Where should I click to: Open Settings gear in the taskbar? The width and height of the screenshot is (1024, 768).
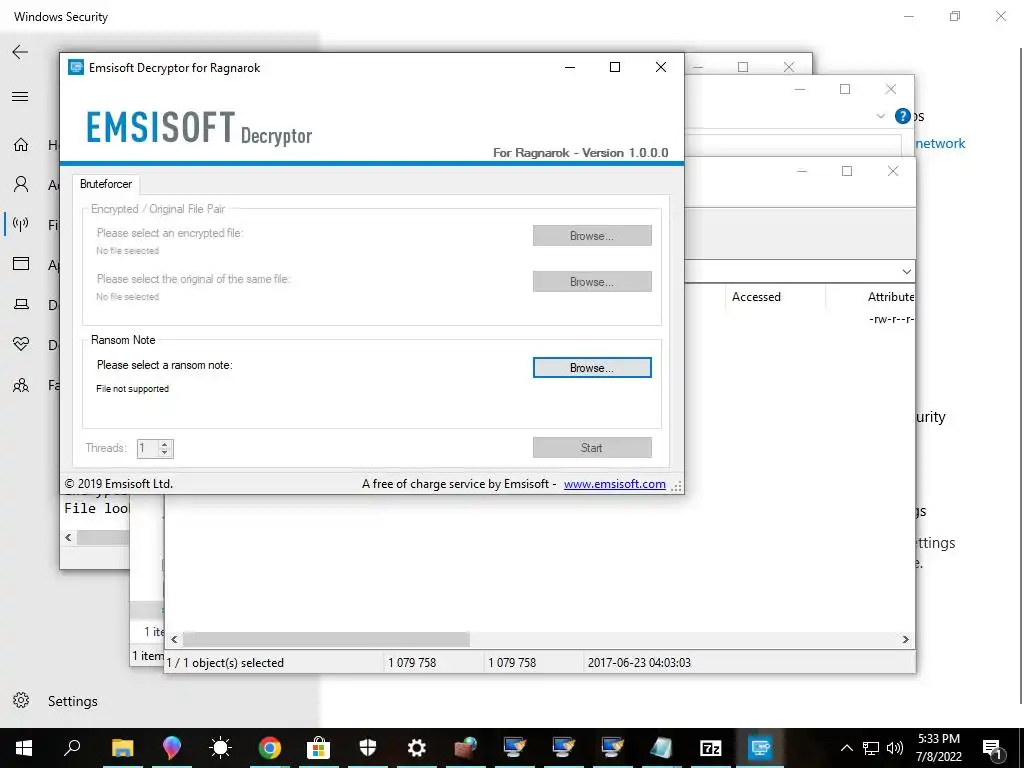[x=417, y=748]
